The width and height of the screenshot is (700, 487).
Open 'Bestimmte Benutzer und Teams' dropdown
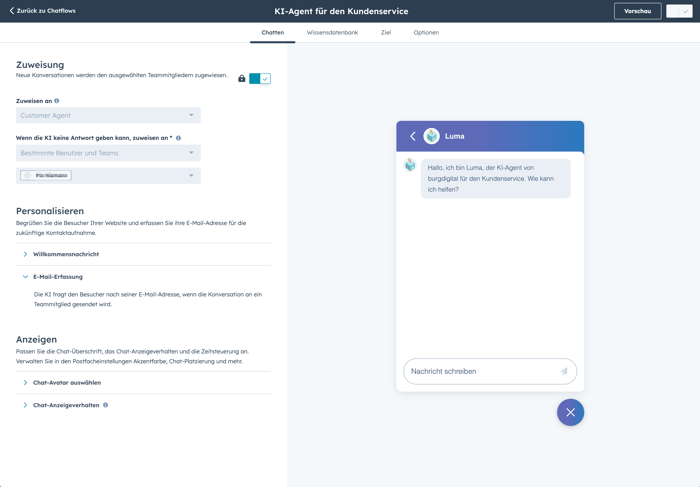108,153
